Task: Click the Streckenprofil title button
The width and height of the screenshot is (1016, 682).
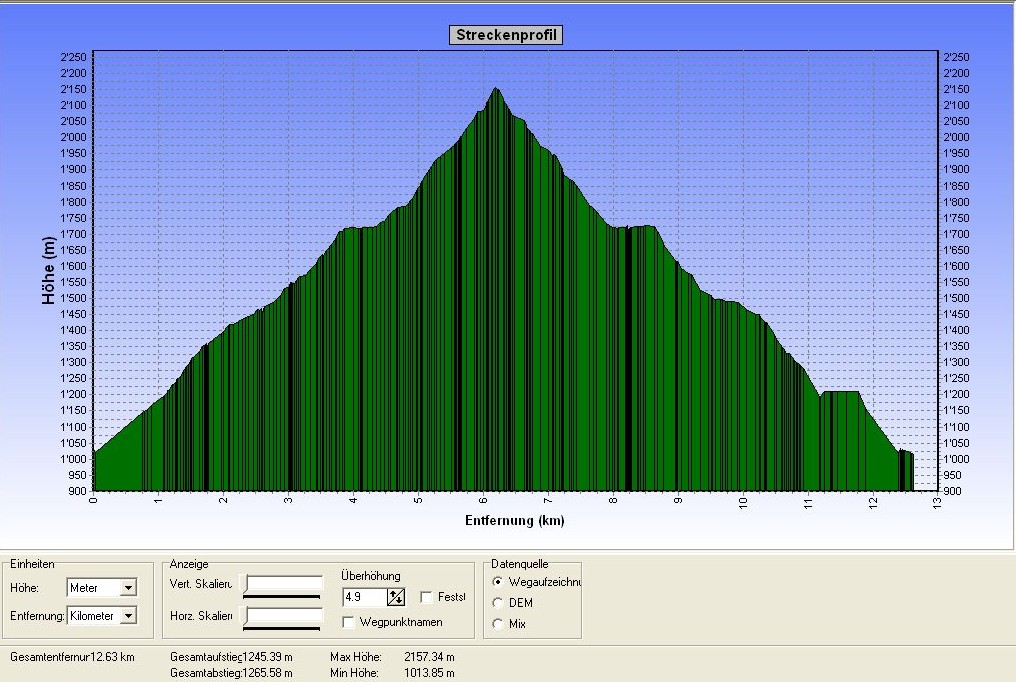Action: click(507, 35)
